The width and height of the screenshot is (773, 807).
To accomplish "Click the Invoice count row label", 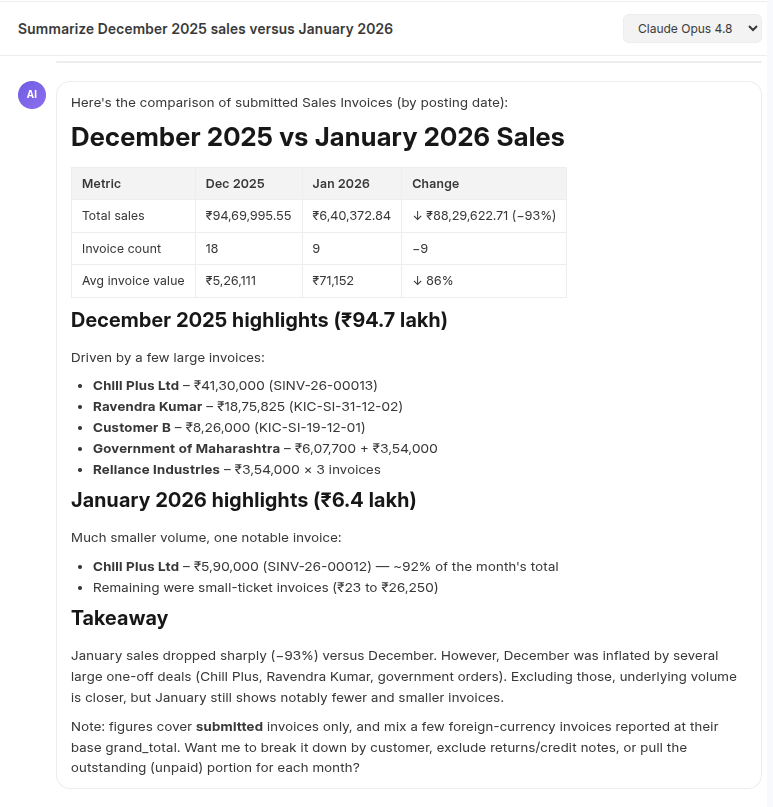I will pos(121,249).
